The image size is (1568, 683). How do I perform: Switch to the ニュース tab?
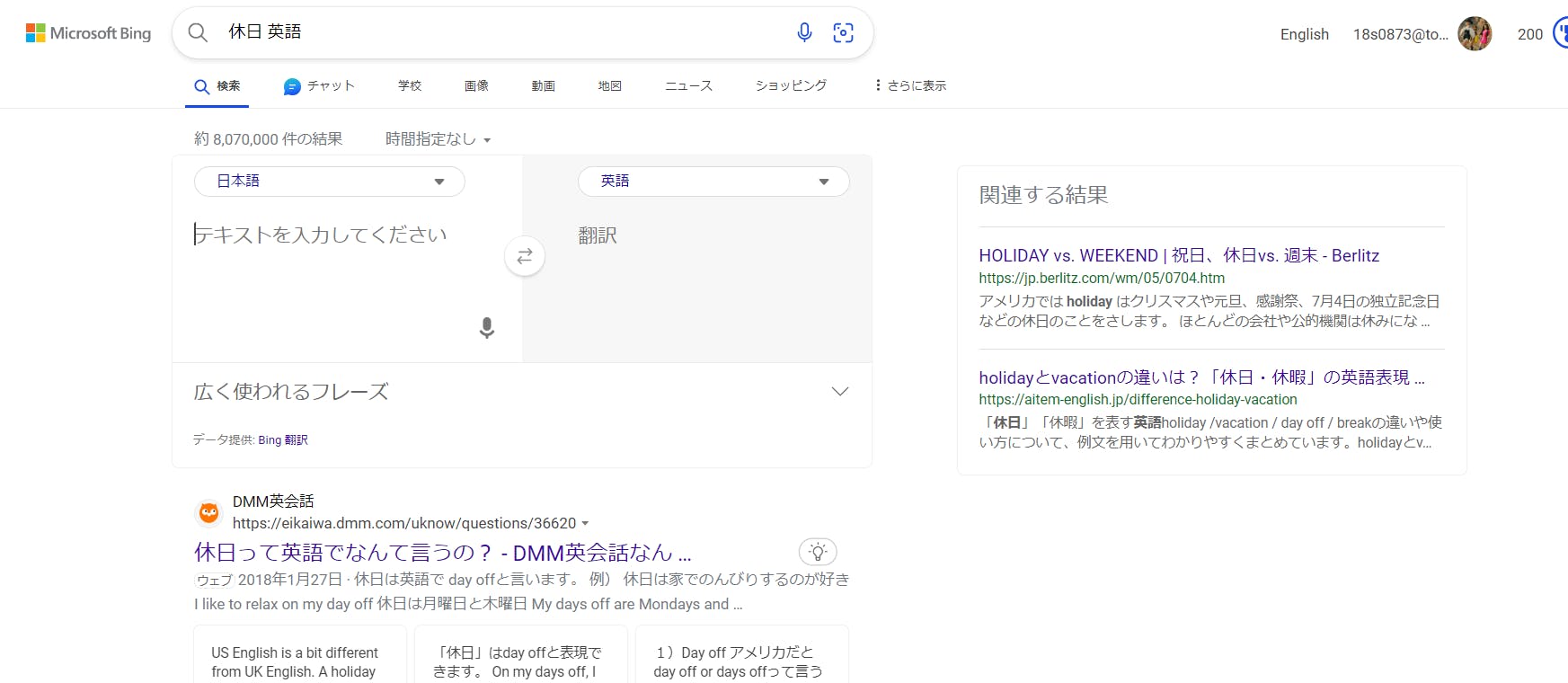click(688, 86)
